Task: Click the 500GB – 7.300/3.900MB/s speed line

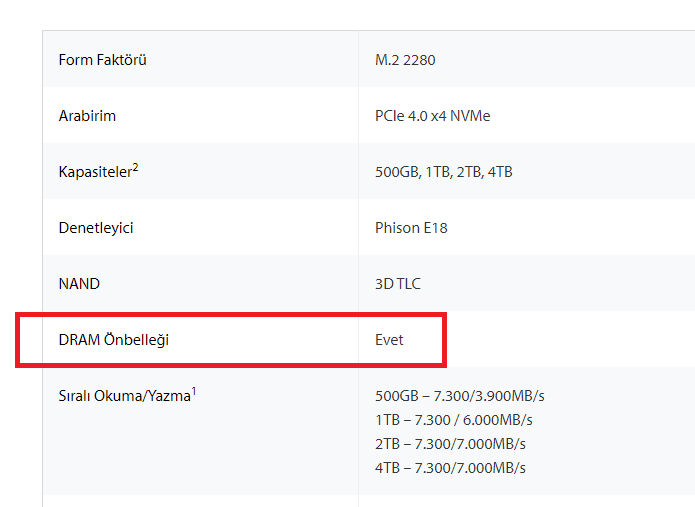Action: tap(460, 396)
